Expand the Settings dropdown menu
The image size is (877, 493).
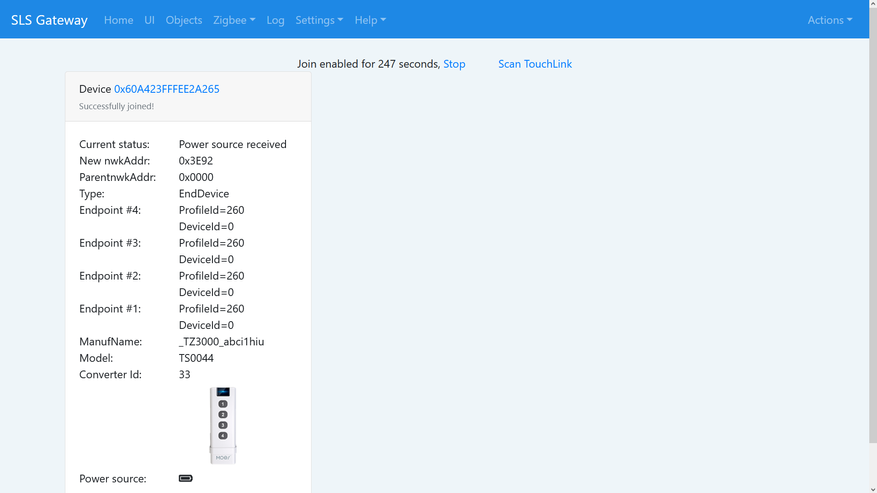[319, 20]
